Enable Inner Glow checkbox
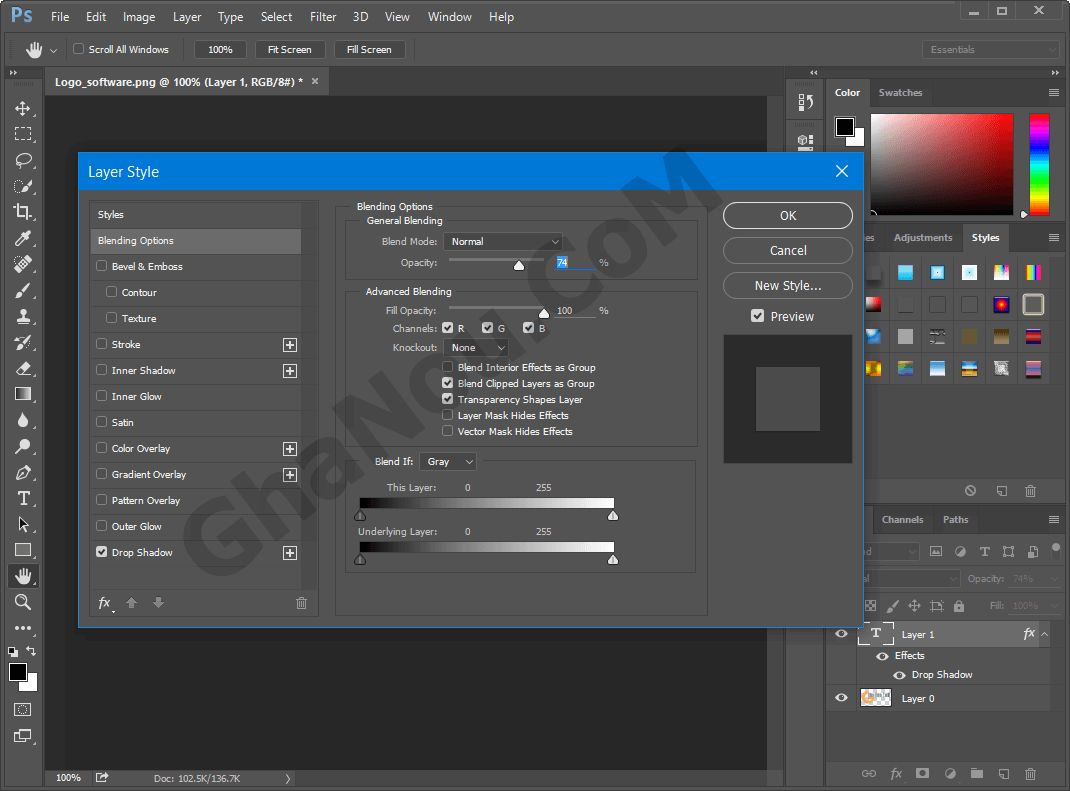The image size is (1070, 791). 102,396
